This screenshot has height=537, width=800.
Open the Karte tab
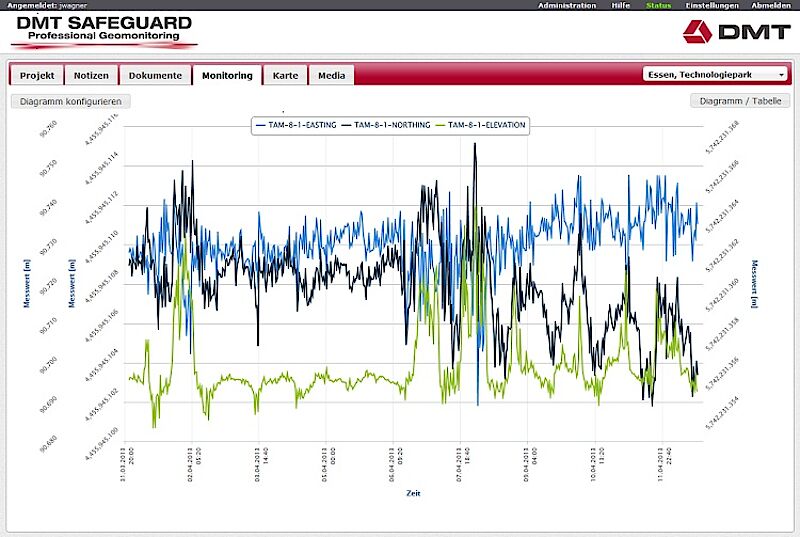click(285, 75)
